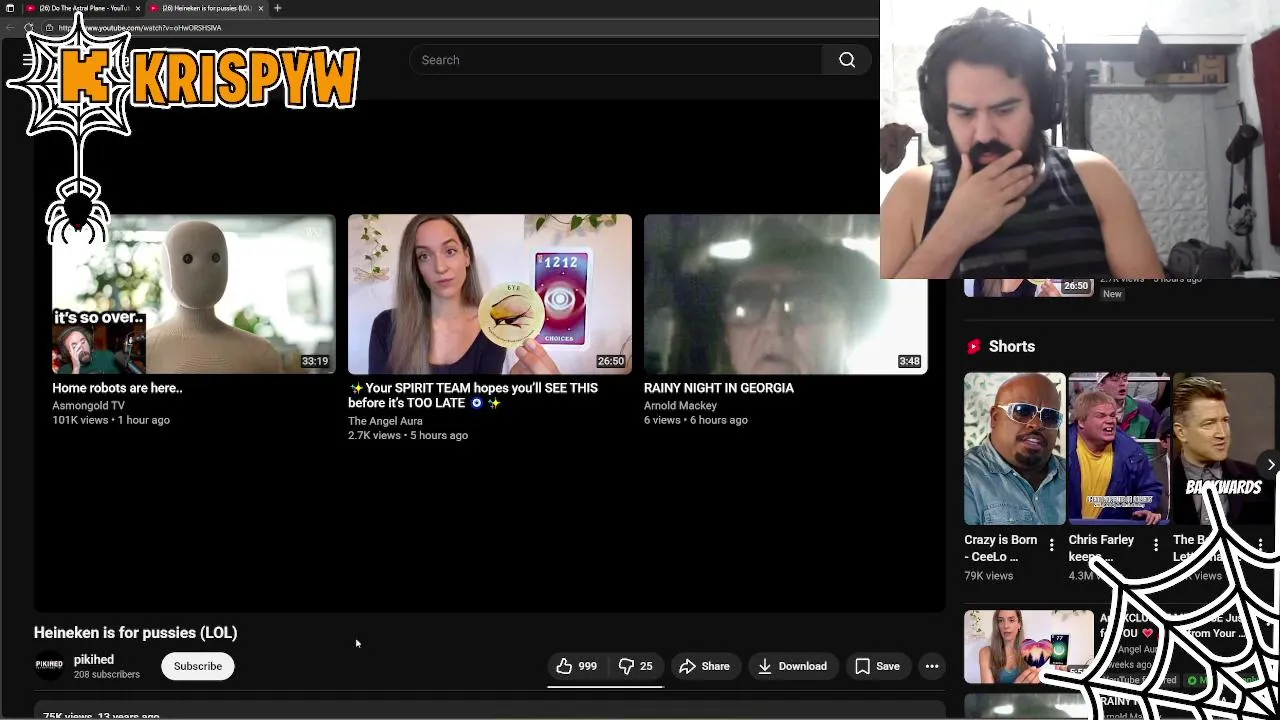
Task: Open the 'RAINY NIGHT IN GEORGIA' title link
Action: (719, 388)
